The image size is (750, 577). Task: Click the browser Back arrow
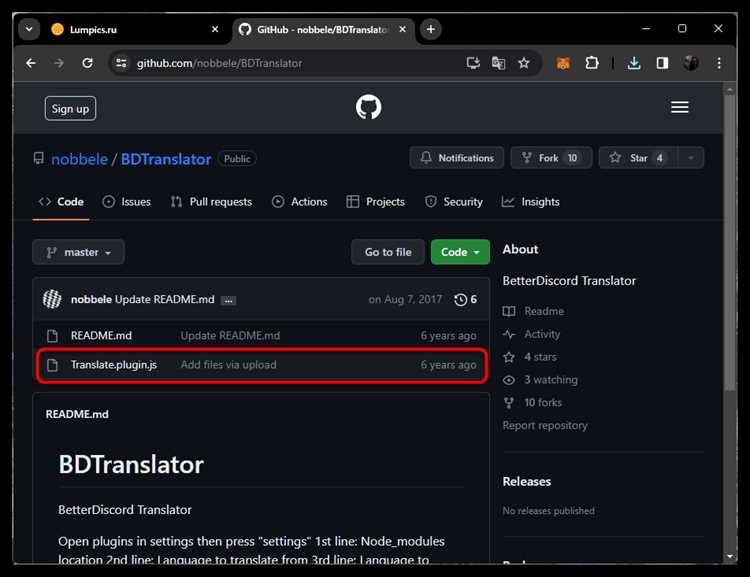pyautogui.click(x=31, y=63)
